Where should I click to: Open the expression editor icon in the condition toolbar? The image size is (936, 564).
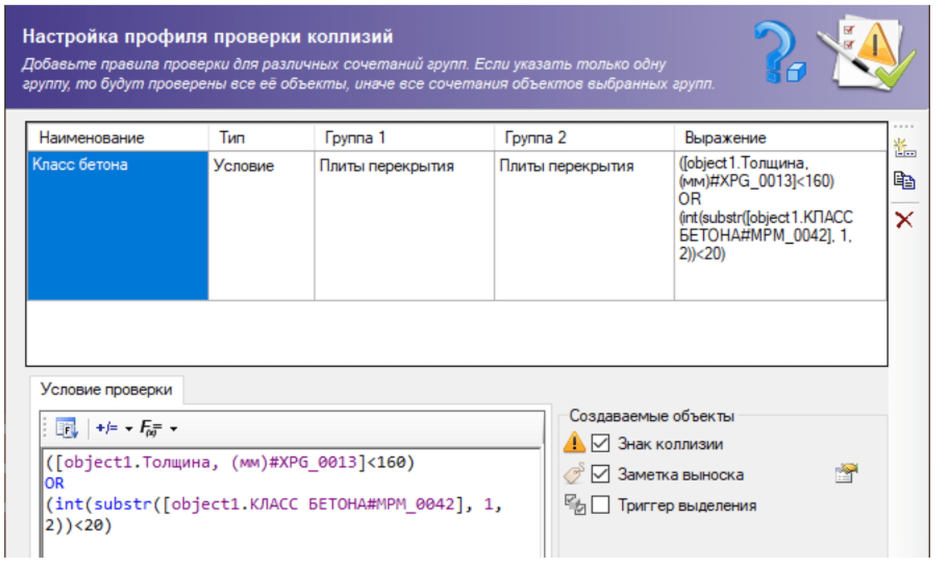(x=67, y=429)
